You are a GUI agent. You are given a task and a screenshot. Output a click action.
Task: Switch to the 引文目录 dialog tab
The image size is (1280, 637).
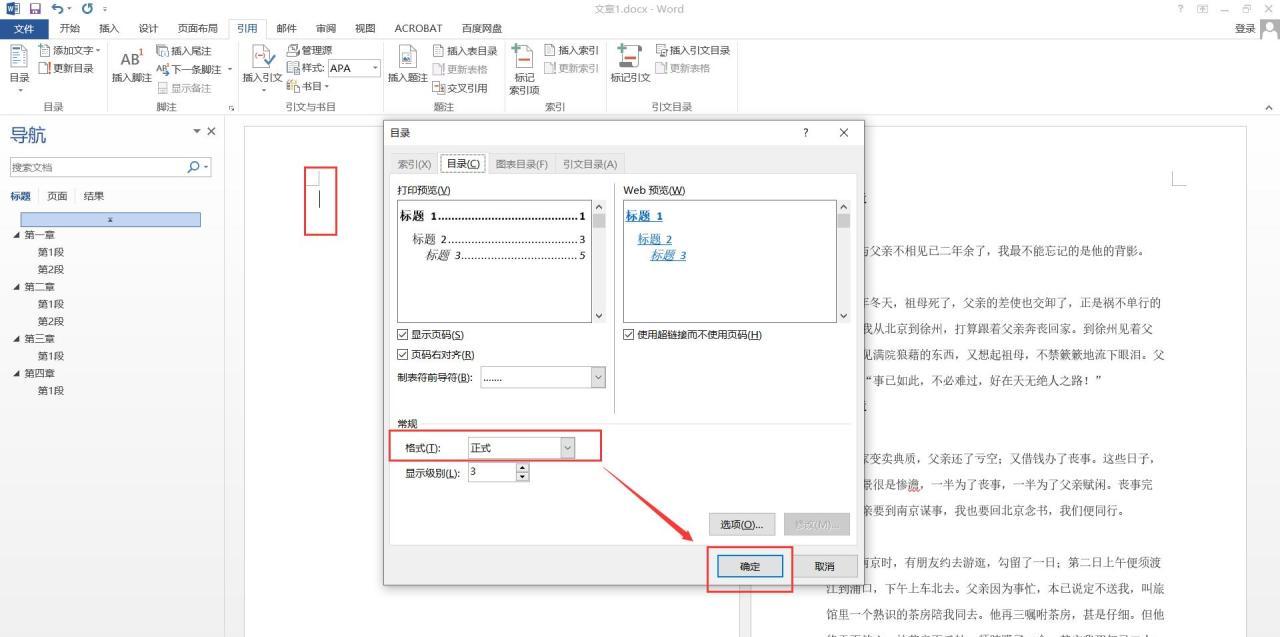[590, 164]
